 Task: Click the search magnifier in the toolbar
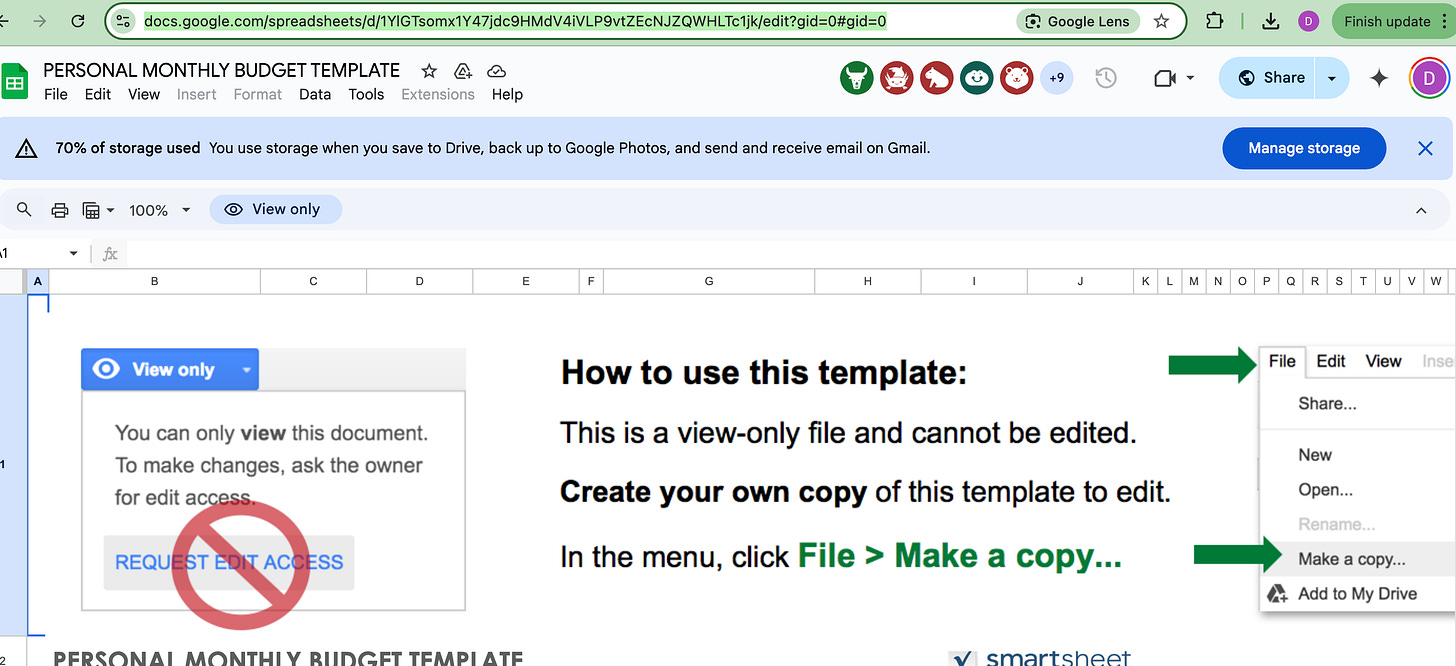point(25,210)
